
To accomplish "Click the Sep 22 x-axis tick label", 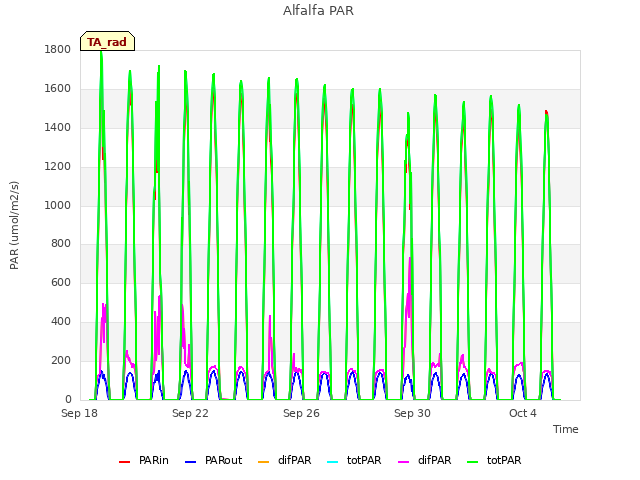I will point(191,413).
